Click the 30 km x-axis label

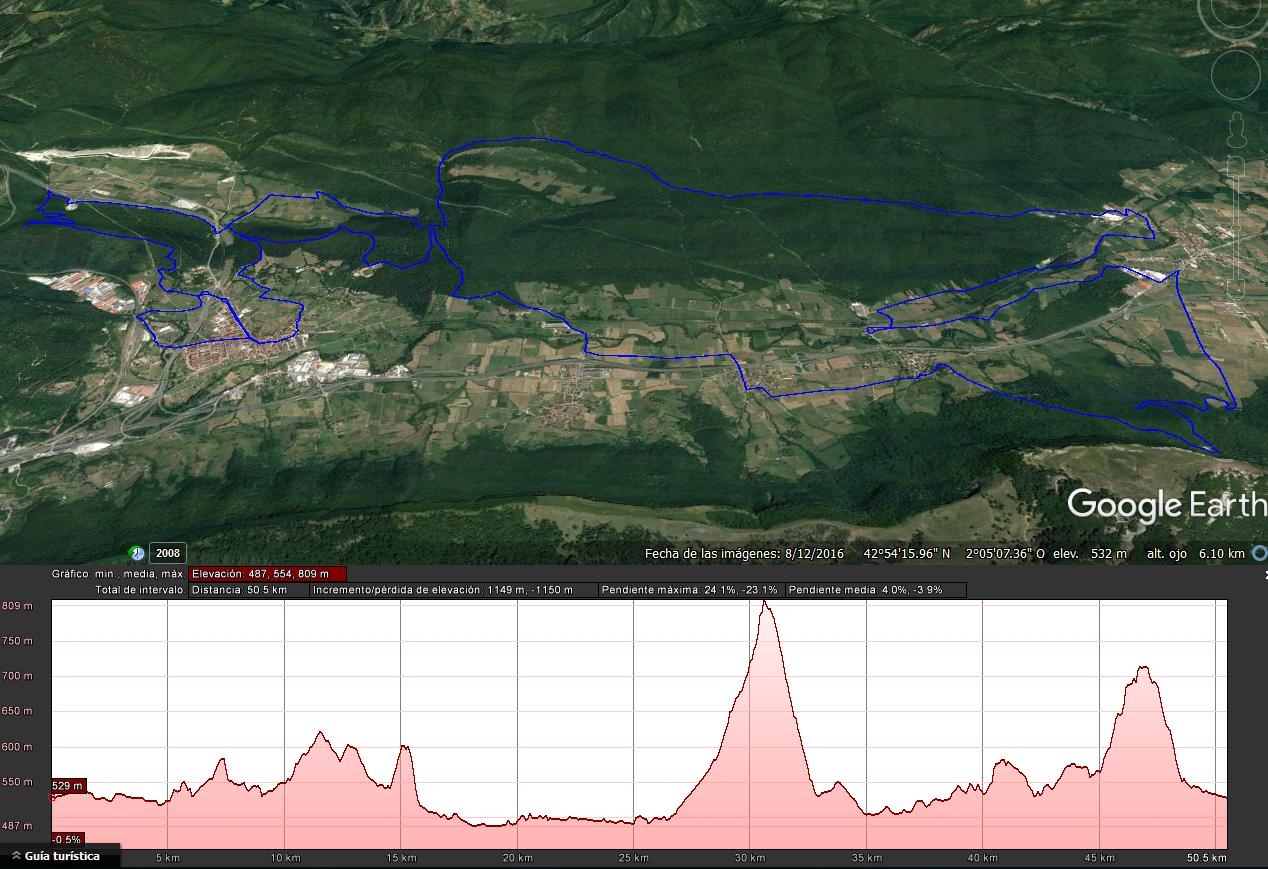click(x=750, y=858)
